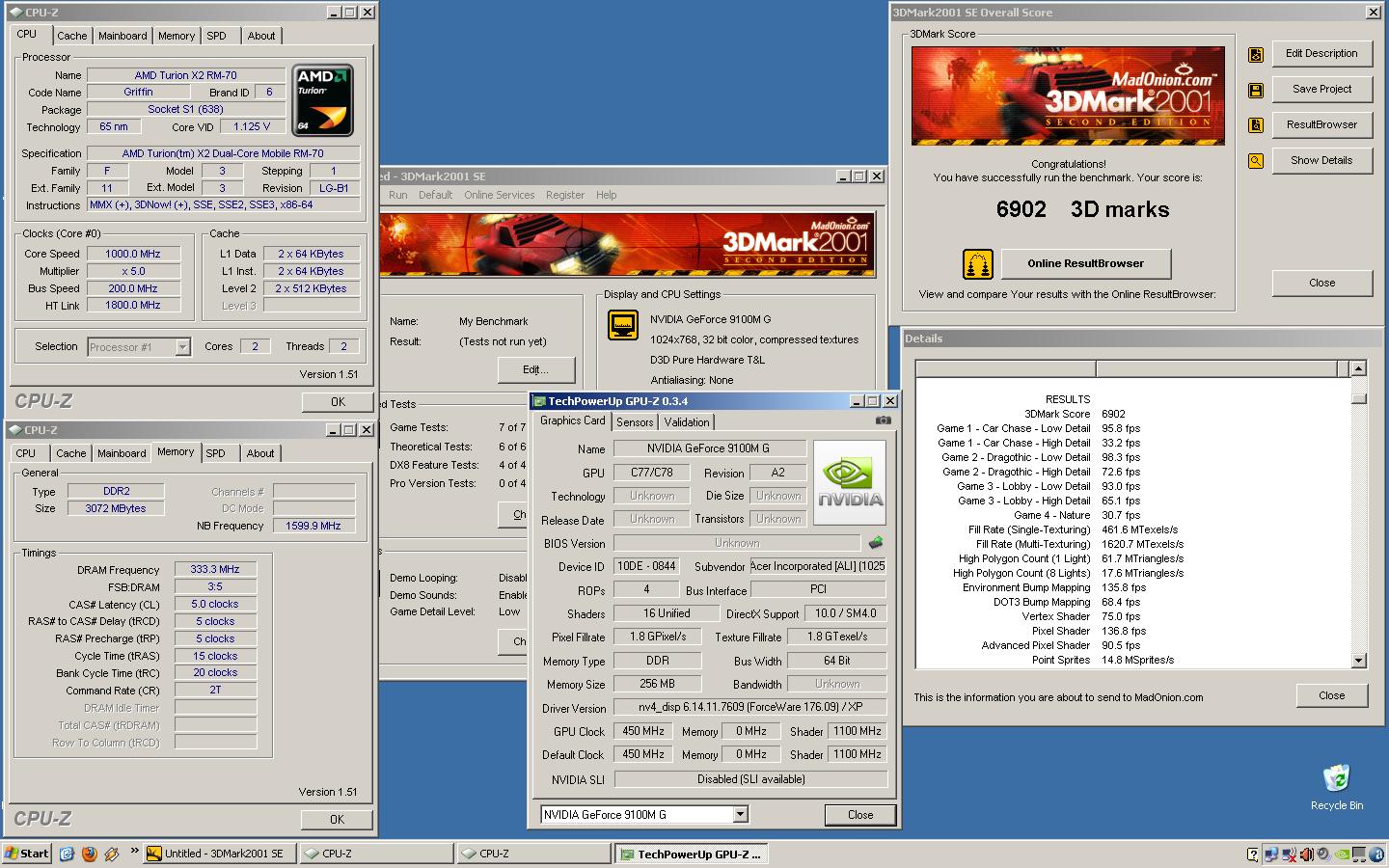The image size is (1389, 868).
Task: Click the GPU-Z title bar icon
Action: (540, 401)
